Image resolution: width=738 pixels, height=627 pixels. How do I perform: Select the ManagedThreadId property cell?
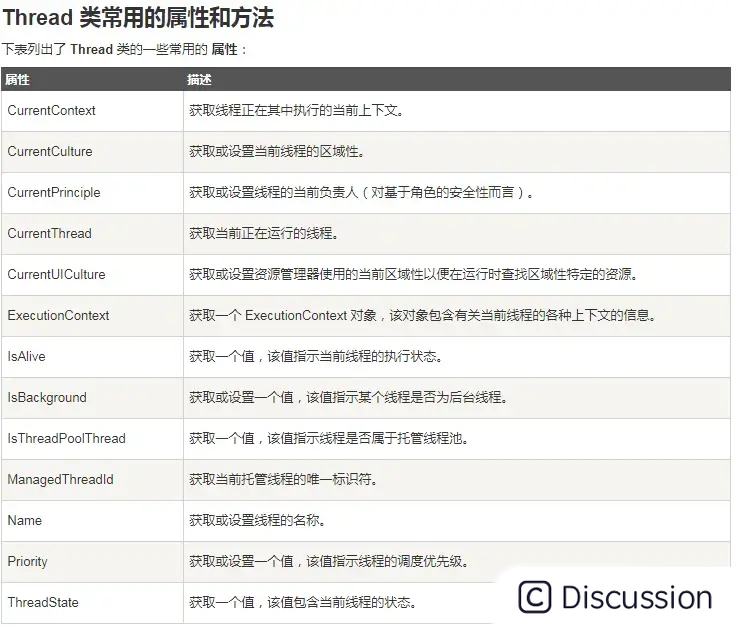coord(92,480)
